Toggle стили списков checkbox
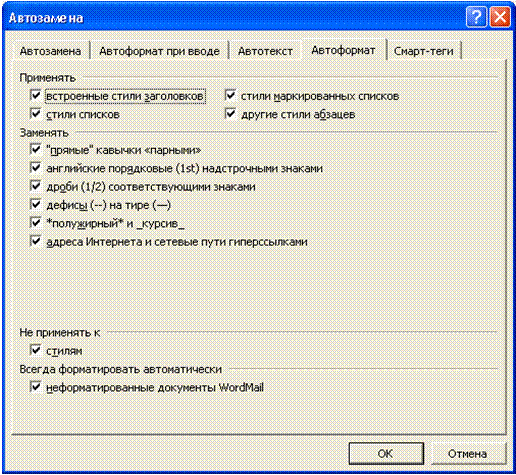The height and width of the screenshot is (475, 516). (36, 114)
